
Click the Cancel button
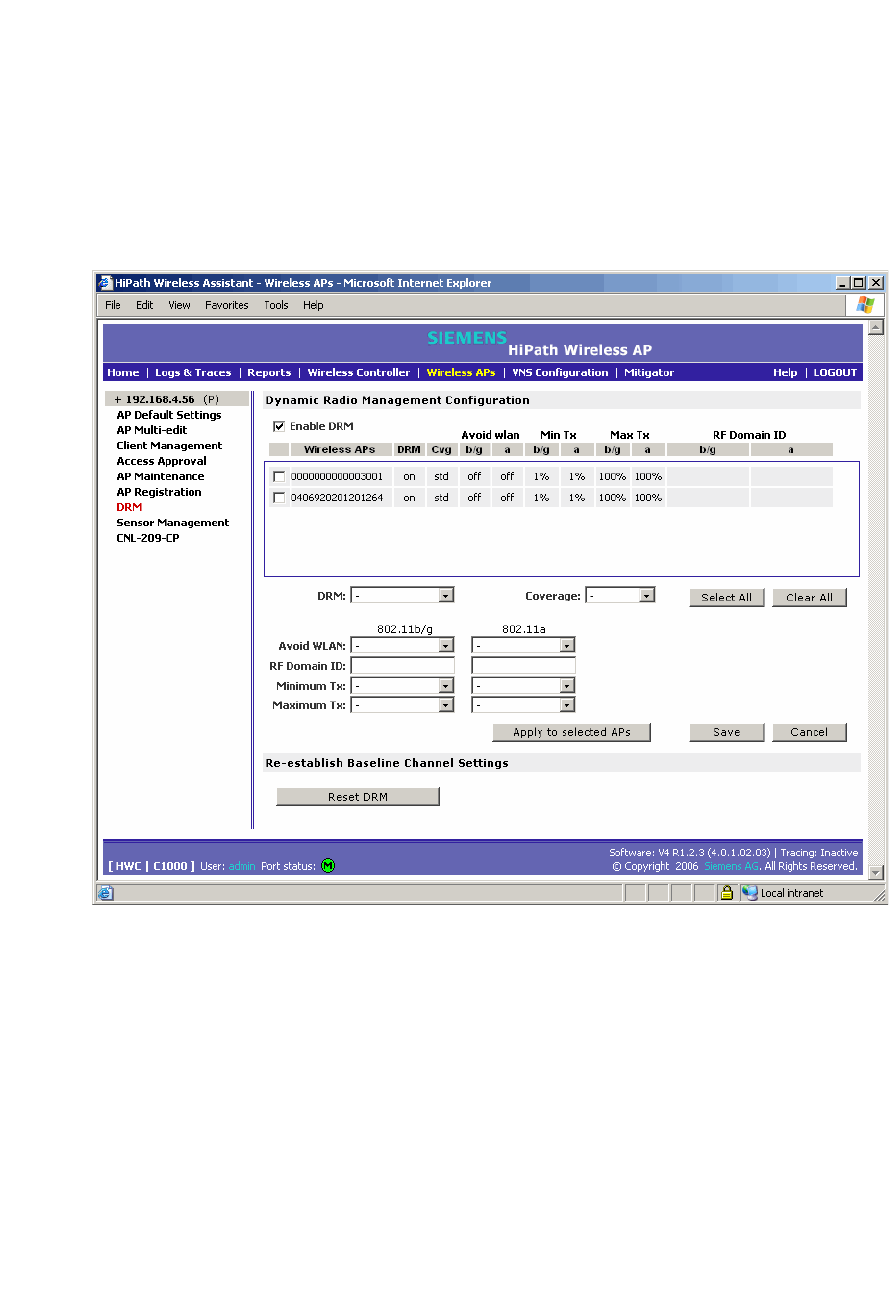point(809,732)
